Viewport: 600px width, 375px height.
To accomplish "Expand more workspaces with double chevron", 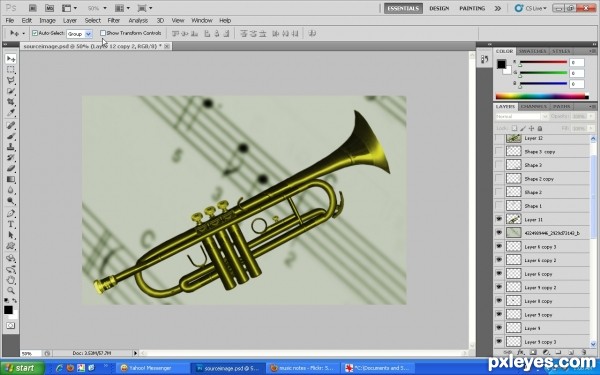I will [x=497, y=8].
